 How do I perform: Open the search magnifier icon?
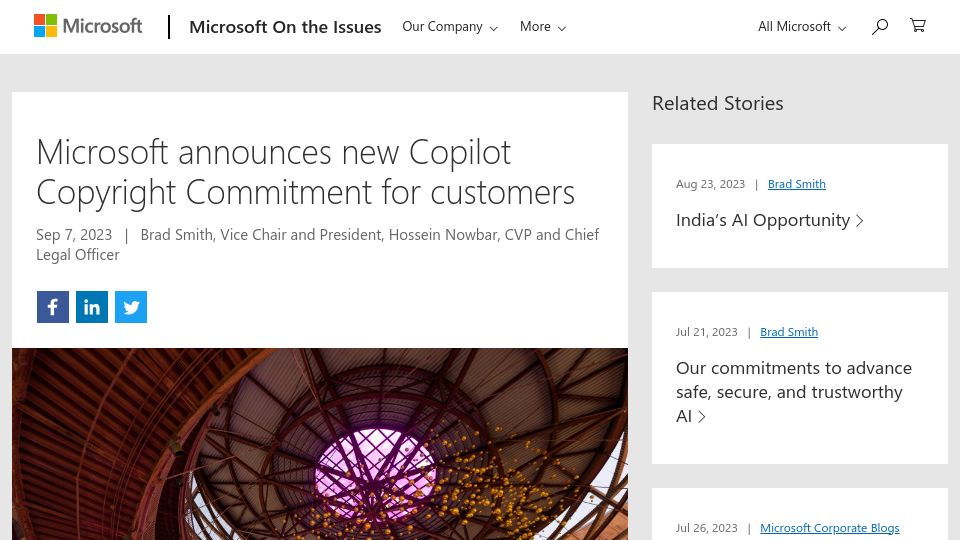click(880, 26)
